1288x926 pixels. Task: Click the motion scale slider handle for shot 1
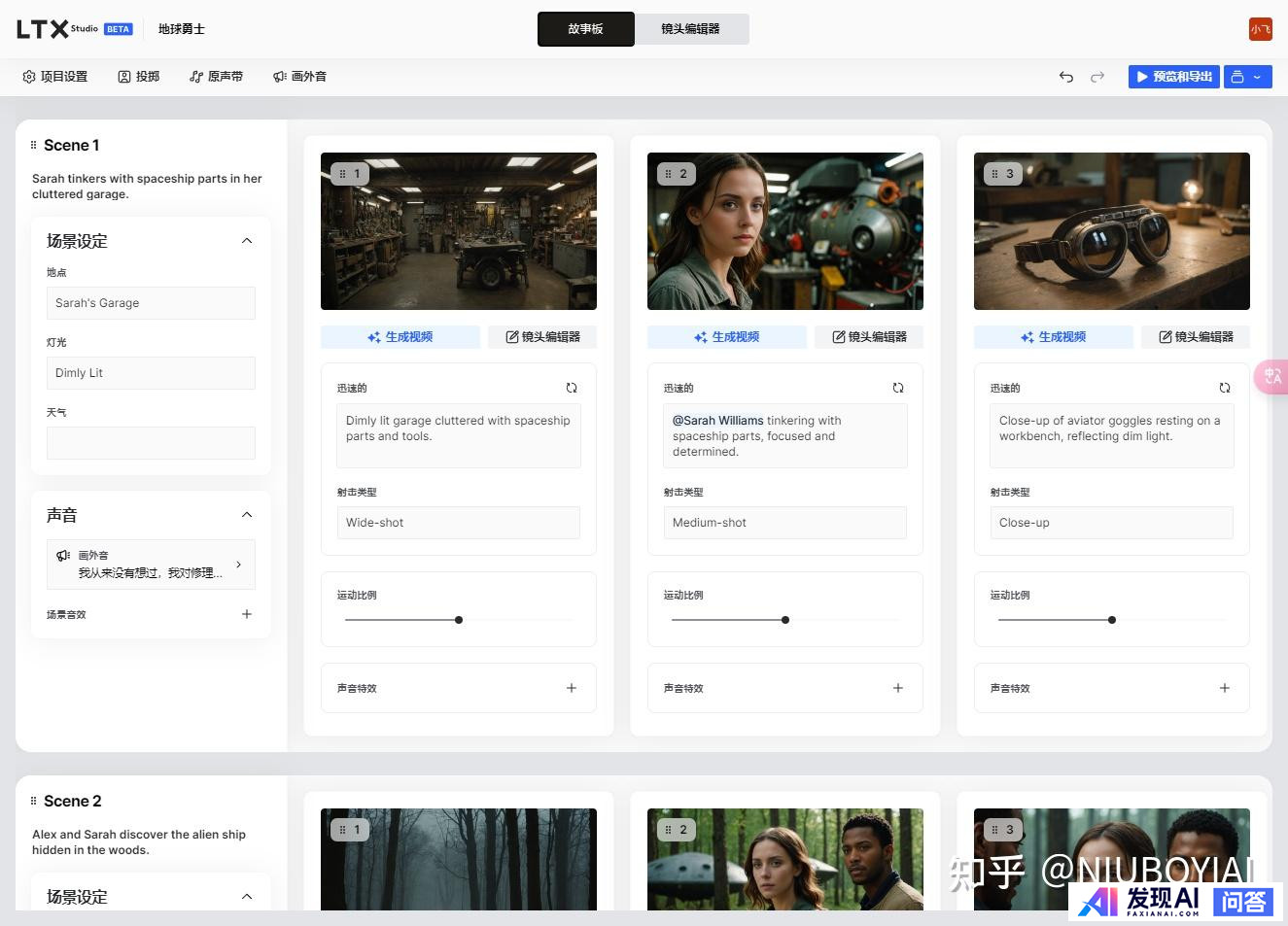click(x=459, y=620)
